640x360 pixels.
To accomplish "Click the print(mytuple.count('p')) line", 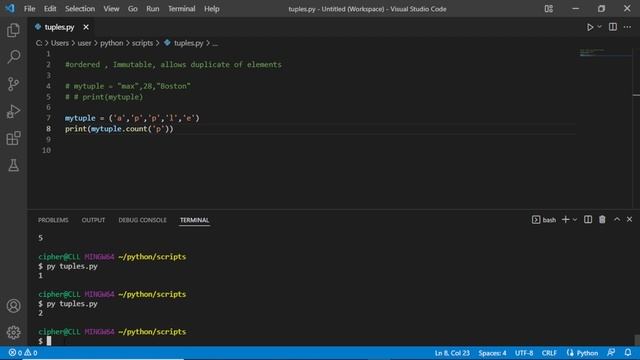I will point(119,129).
